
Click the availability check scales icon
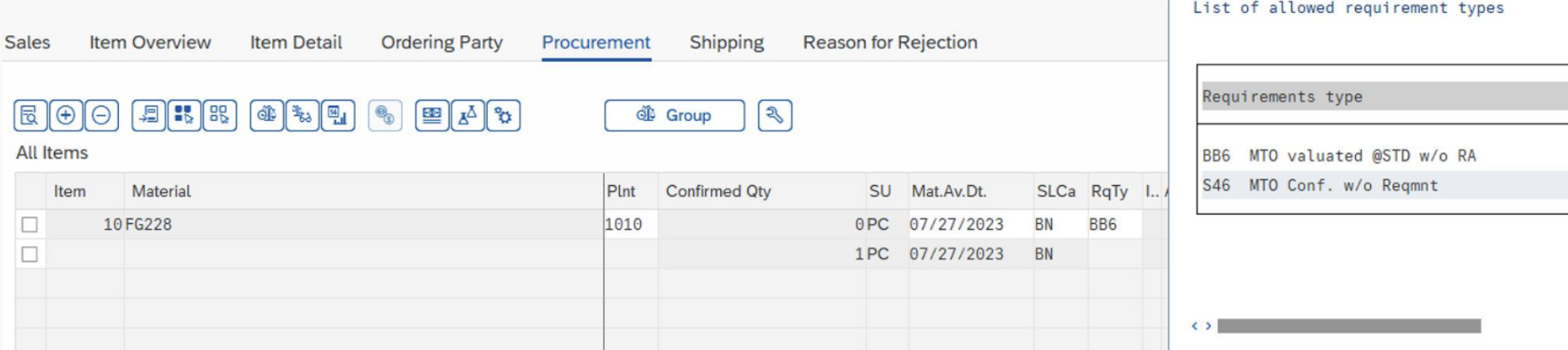tap(267, 115)
